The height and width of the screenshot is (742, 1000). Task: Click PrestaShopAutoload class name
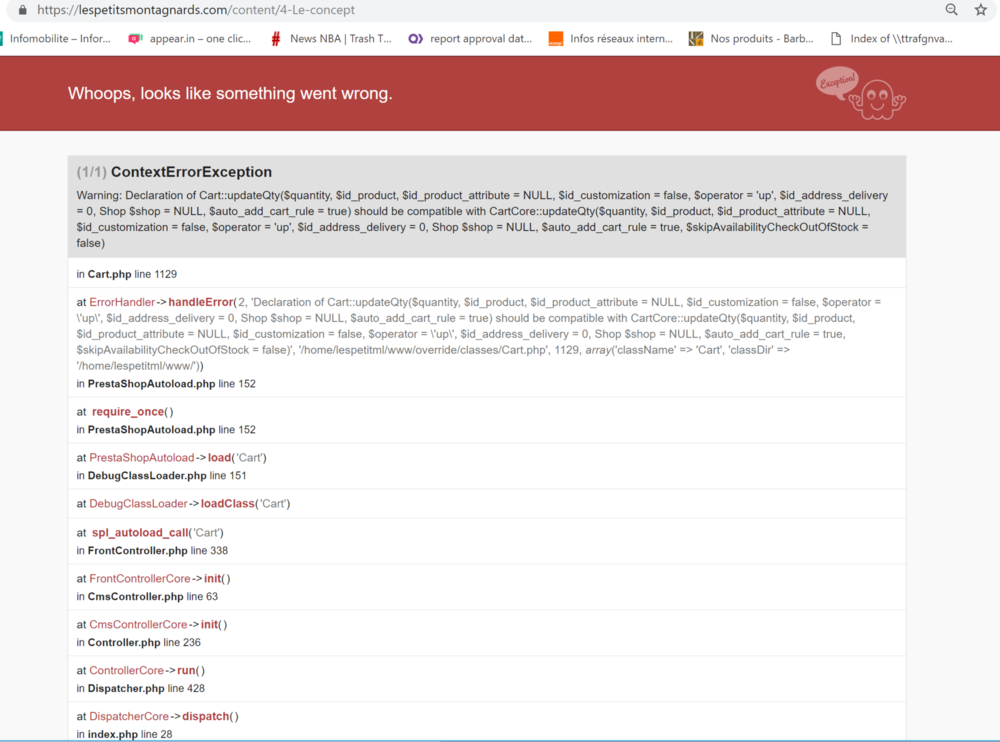(x=142, y=457)
